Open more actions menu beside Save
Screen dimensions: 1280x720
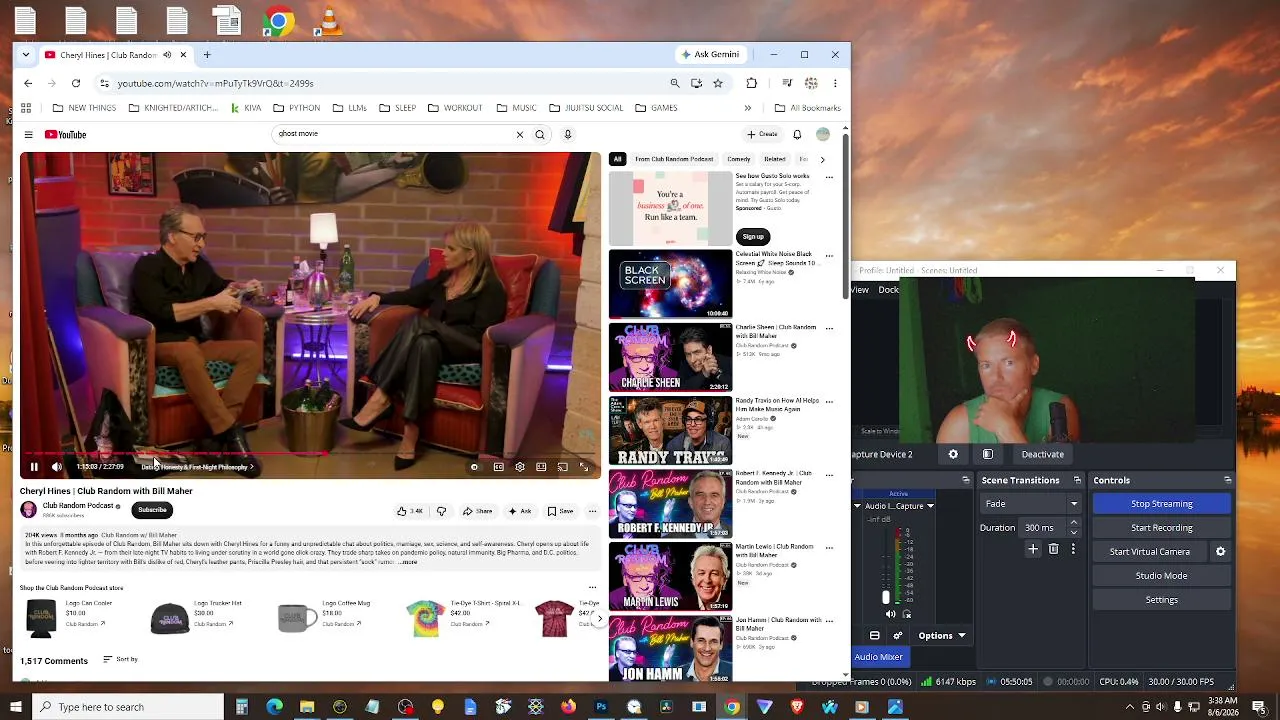592,511
